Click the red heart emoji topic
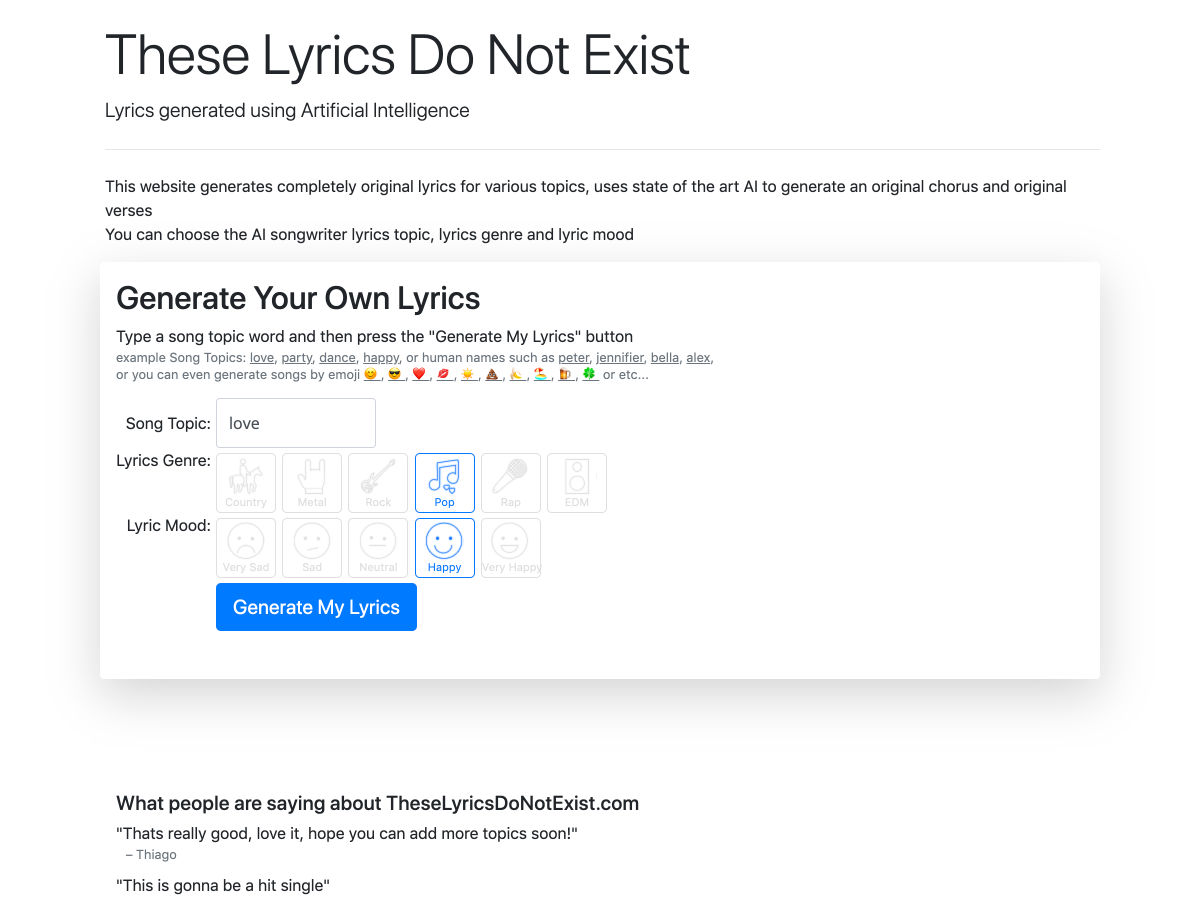The height and width of the screenshot is (900, 1200). pos(419,375)
